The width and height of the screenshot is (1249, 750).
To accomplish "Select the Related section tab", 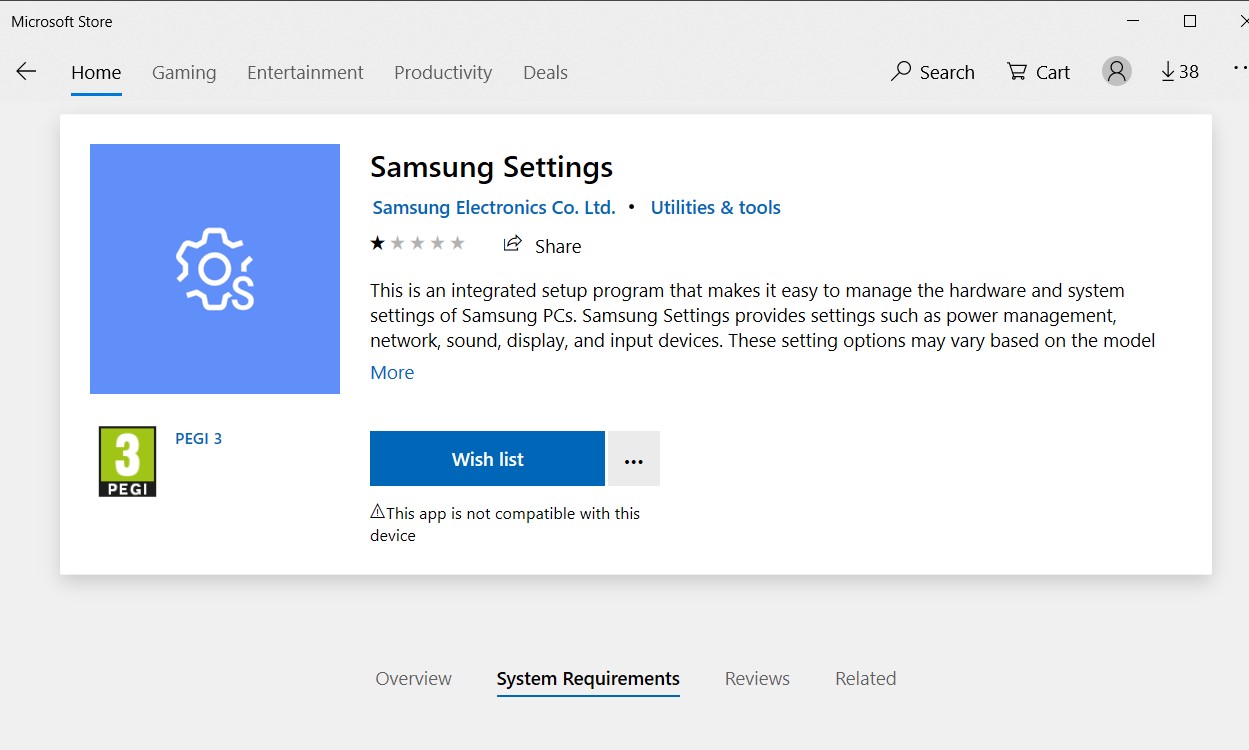I will click(x=866, y=679).
